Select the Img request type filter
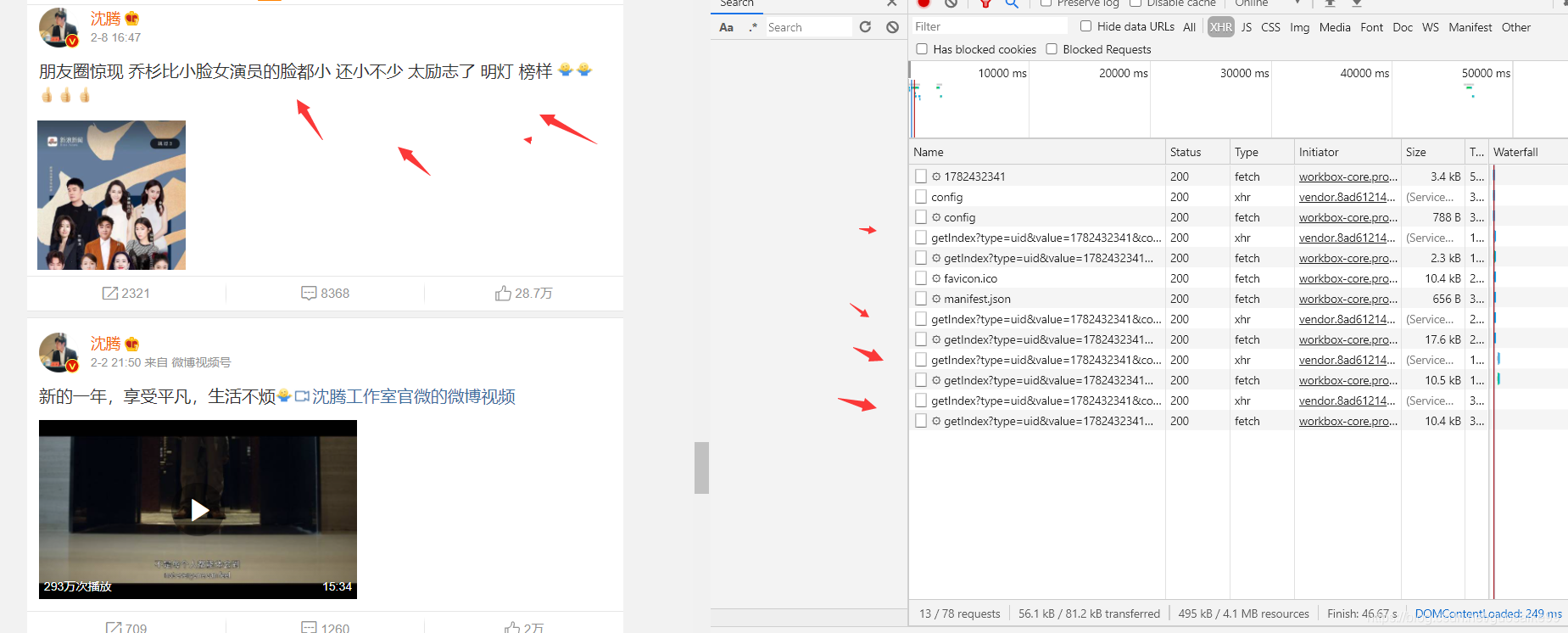Viewport: 1568px width, 633px height. (x=1300, y=27)
